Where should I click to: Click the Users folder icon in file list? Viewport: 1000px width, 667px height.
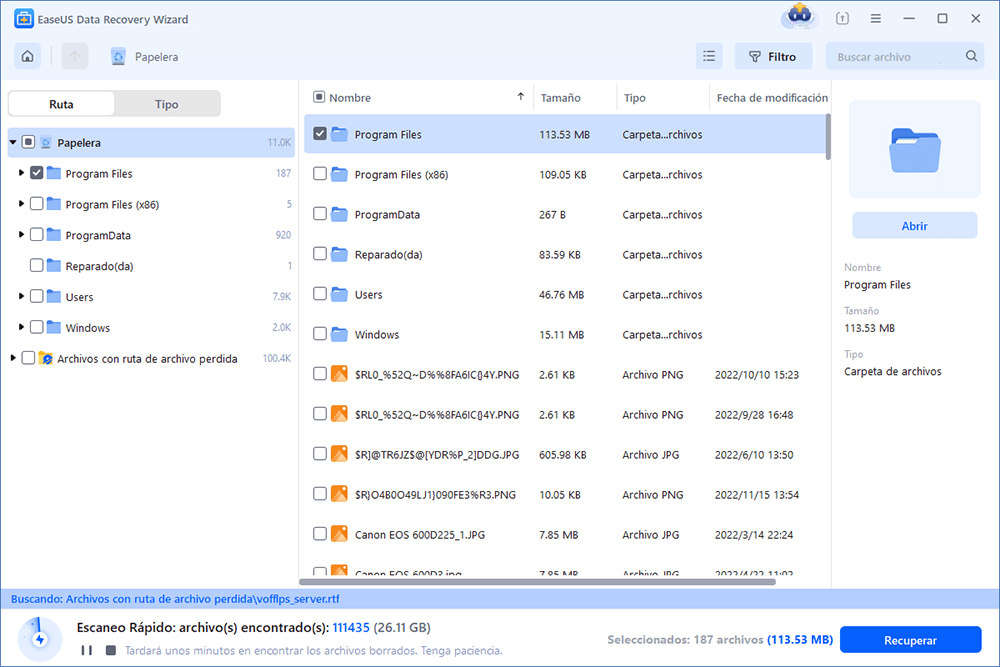tap(339, 294)
